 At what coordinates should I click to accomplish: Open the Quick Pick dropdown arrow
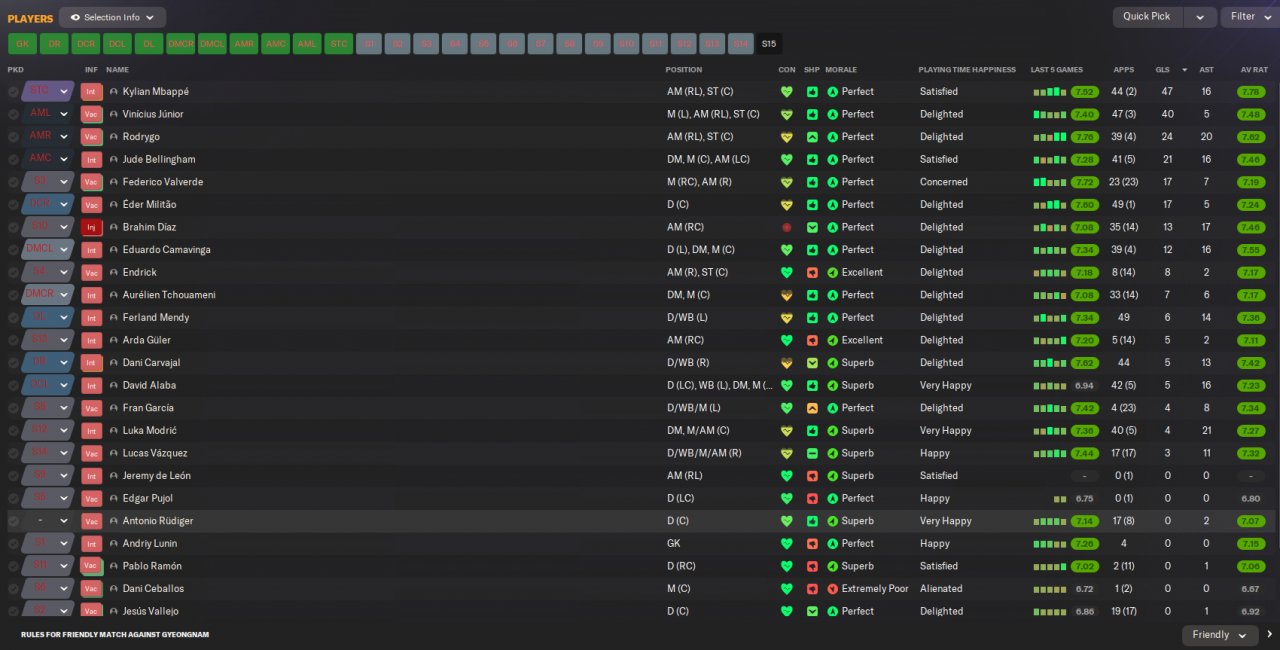1200,17
